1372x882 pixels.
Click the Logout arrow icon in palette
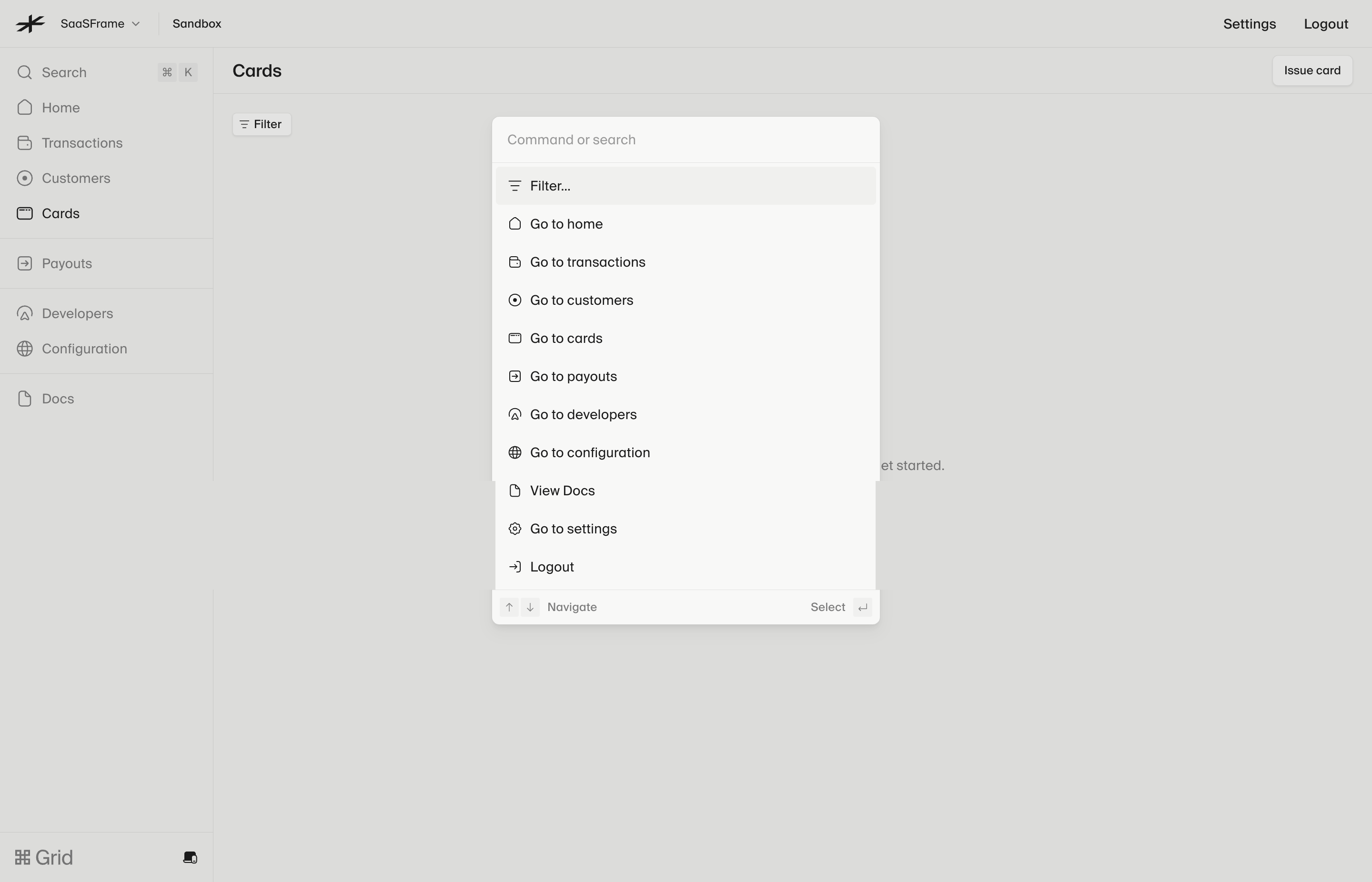(514, 566)
